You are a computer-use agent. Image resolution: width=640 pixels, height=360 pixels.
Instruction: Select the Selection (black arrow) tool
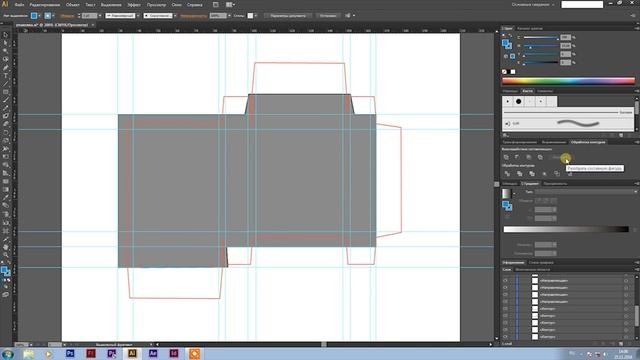click(5, 35)
